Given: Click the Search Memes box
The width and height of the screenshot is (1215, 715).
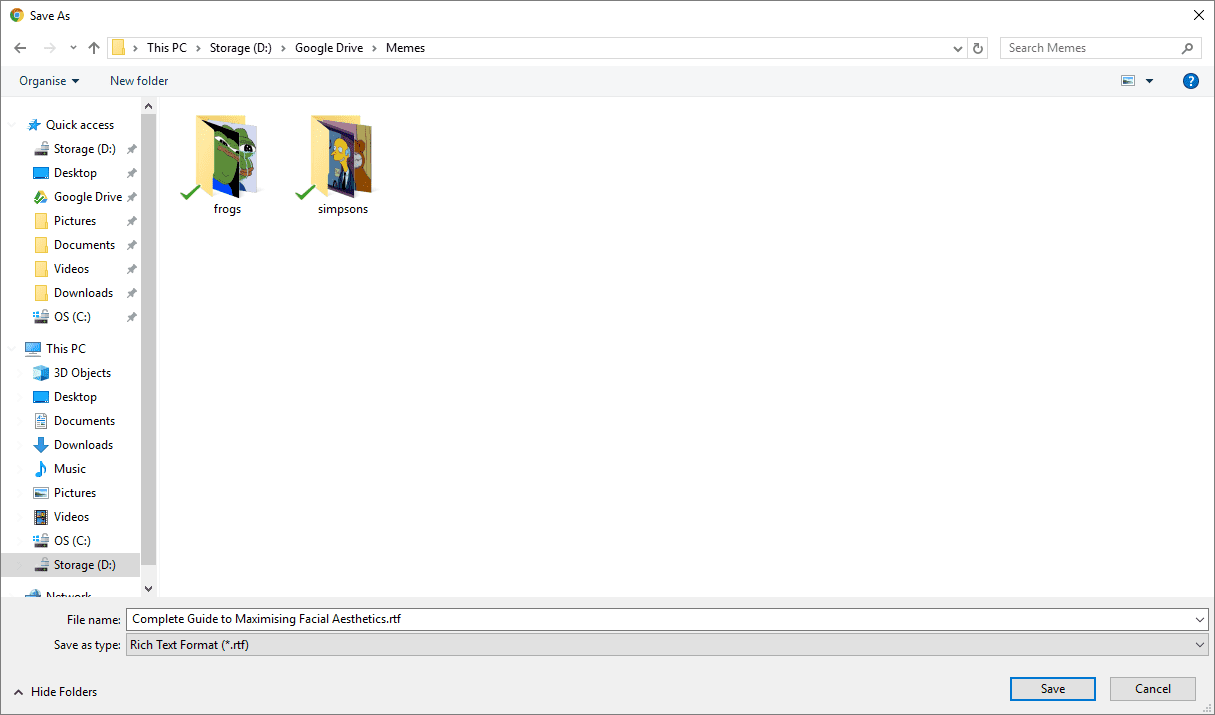Looking at the screenshot, I should 1090,48.
